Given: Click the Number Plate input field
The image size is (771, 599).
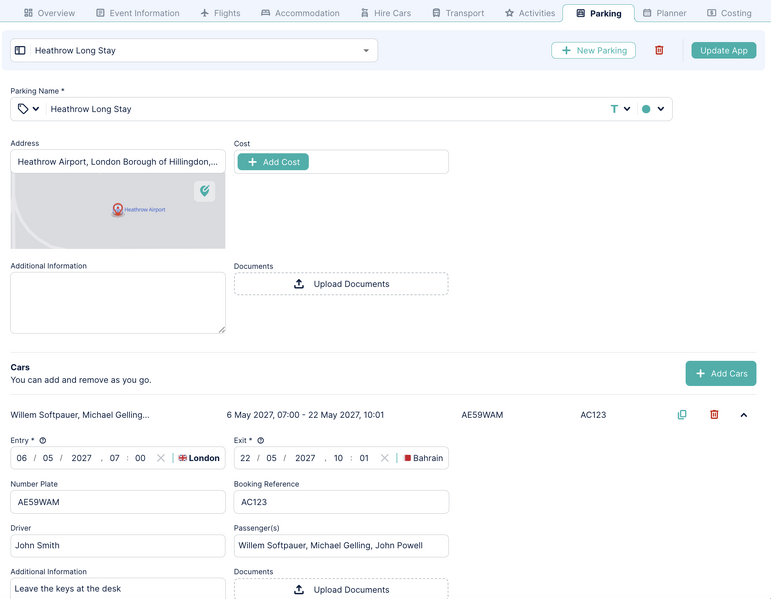Looking at the screenshot, I should coord(118,502).
